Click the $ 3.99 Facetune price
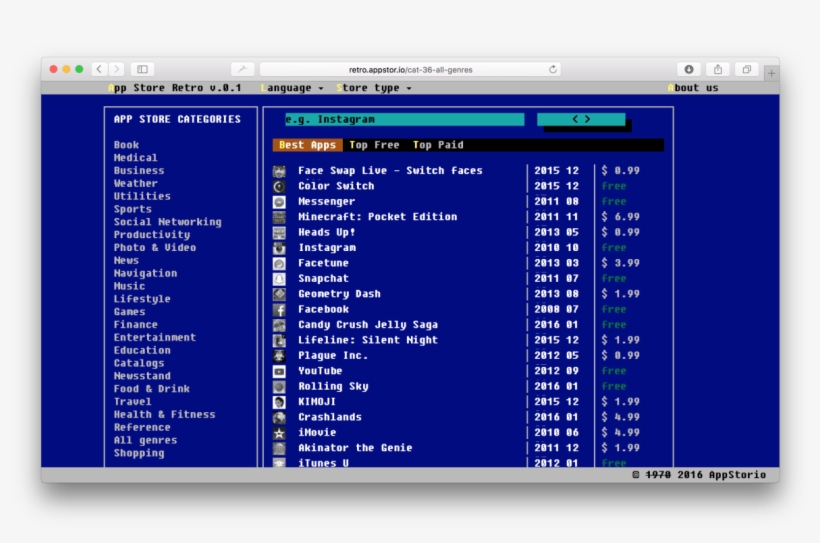Image resolution: width=820 pixels, height=543 pixels. tap(620, 263)
